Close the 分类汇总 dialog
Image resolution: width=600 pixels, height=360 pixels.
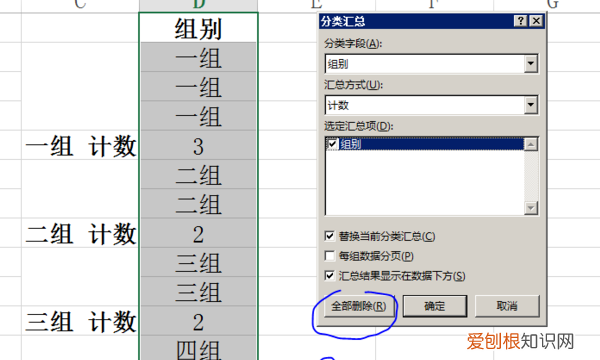pos(536,21)
